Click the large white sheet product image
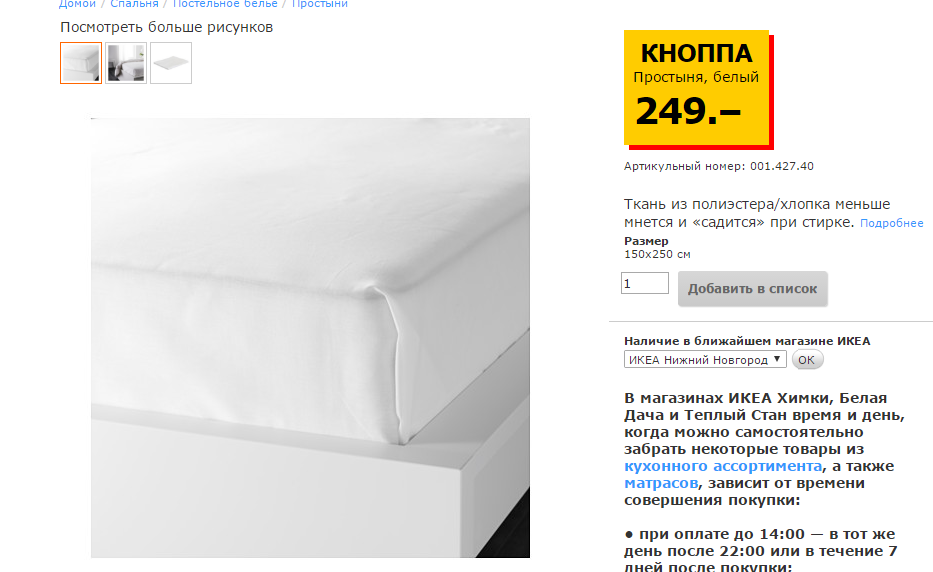This screenshot has height=572, width=933. [310, 337]
